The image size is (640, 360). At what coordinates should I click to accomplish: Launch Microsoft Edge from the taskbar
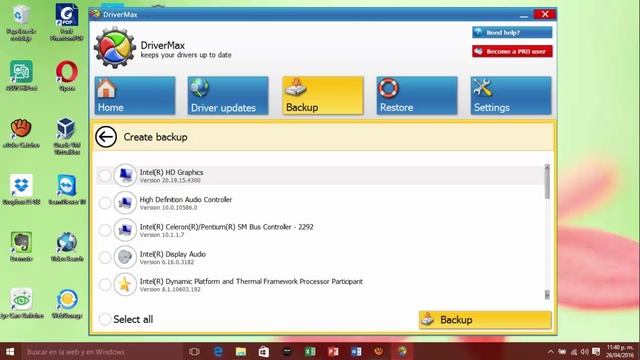coord(218,351)
